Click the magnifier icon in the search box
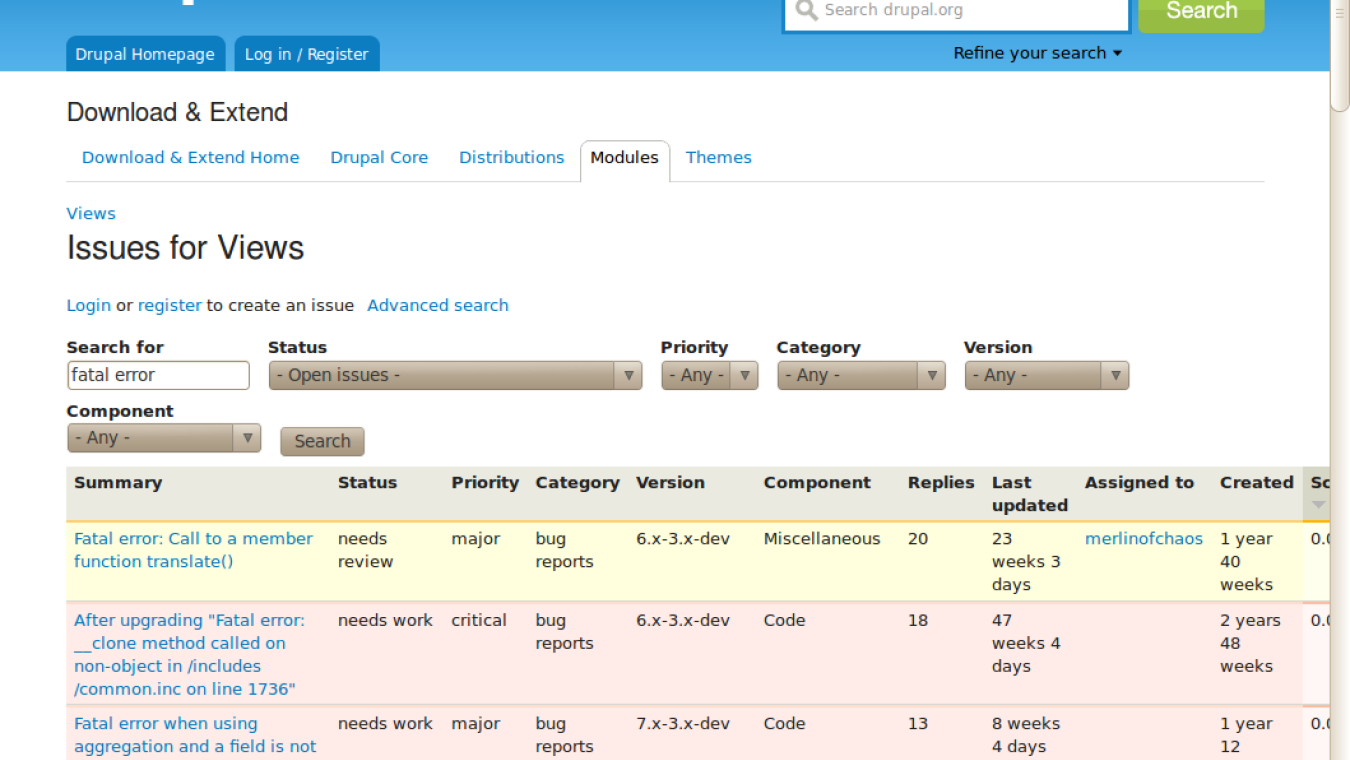The width and height of the screenshot is (1350, 760). pyautogui.click(x=806, y=11)
